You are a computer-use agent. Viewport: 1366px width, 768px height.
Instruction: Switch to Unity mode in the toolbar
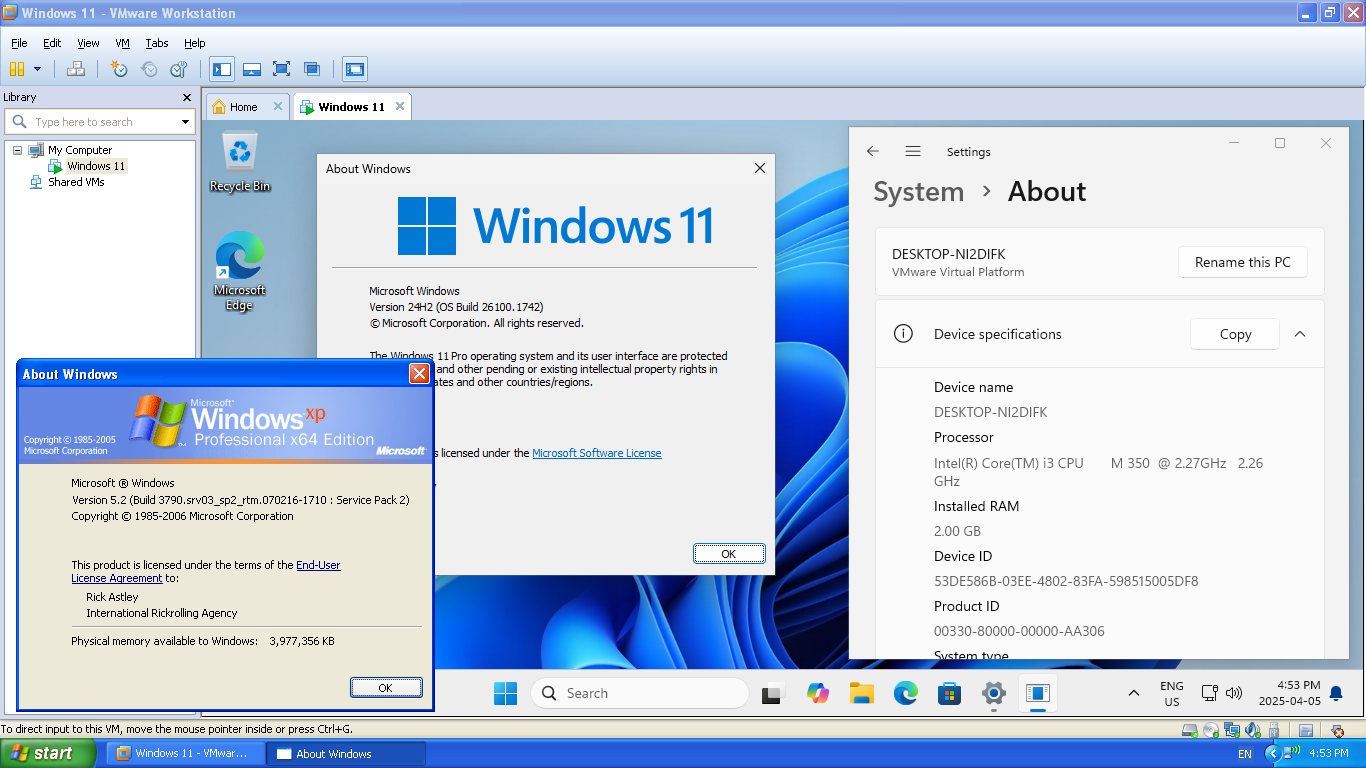[x=312, y=69]
